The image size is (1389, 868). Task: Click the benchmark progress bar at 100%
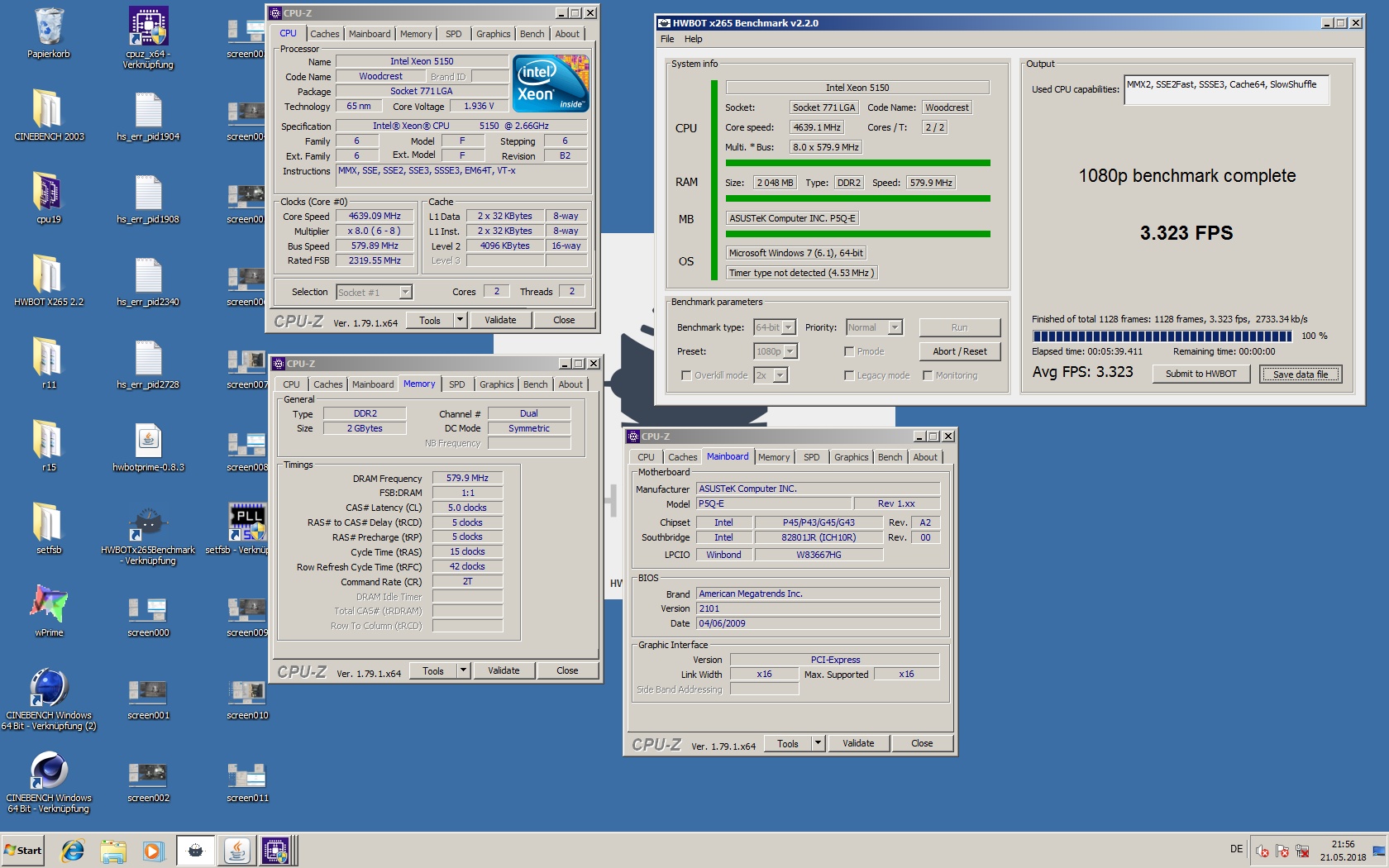tap(1162, 336)
